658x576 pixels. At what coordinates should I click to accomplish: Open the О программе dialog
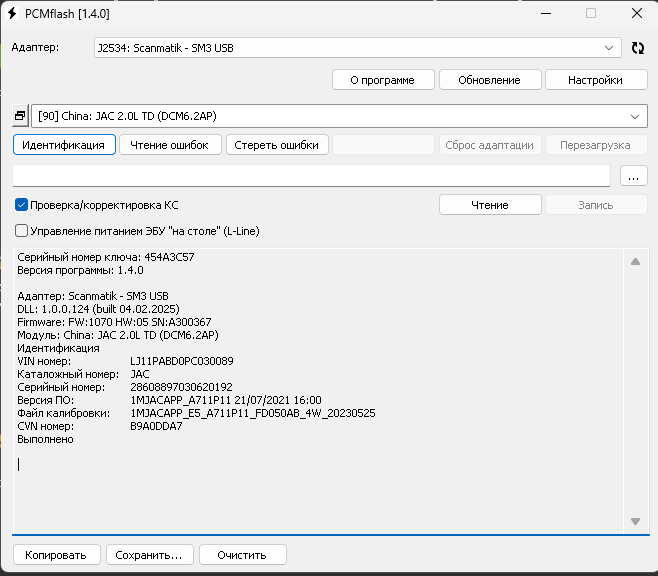point(385,80)
